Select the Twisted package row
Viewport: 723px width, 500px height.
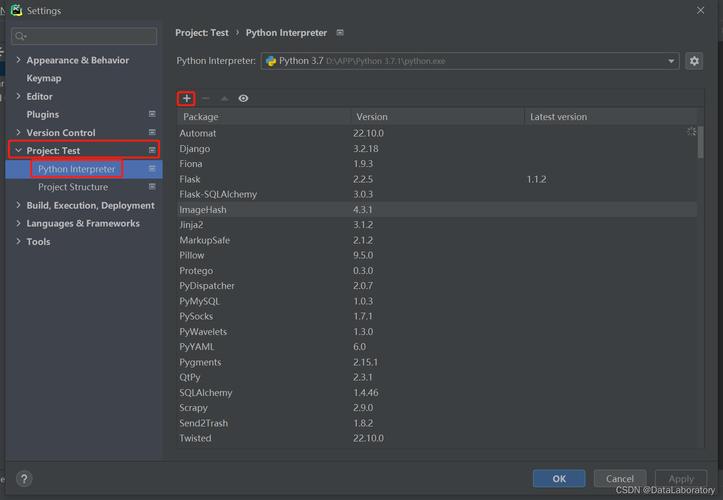point(437,438)
